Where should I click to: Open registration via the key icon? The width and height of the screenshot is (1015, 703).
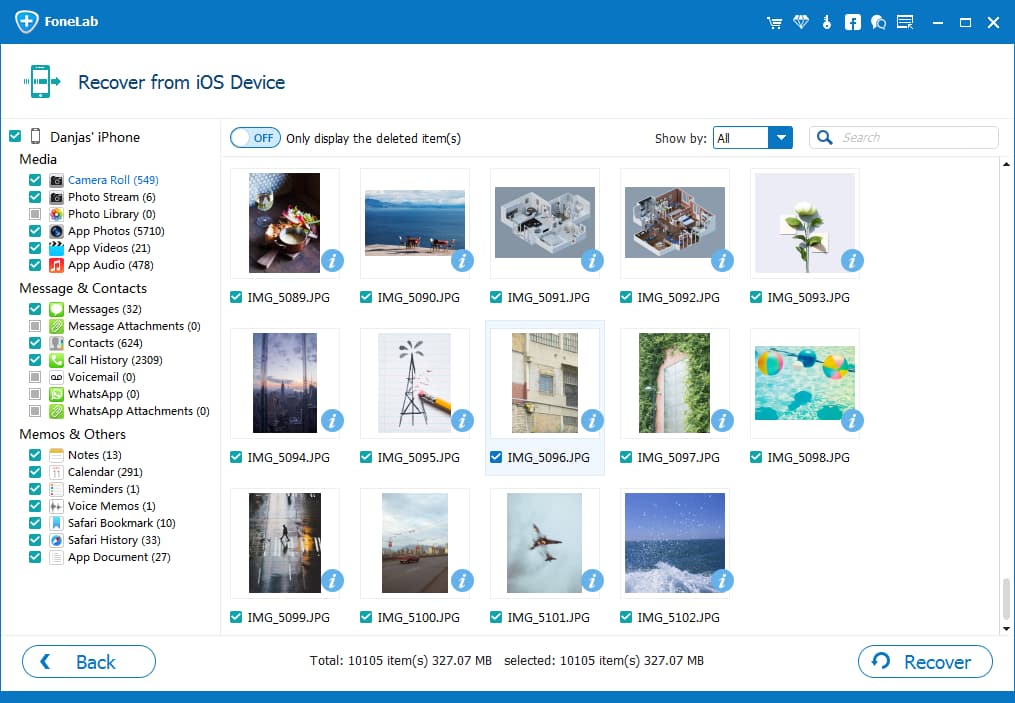tap(827, 22)
